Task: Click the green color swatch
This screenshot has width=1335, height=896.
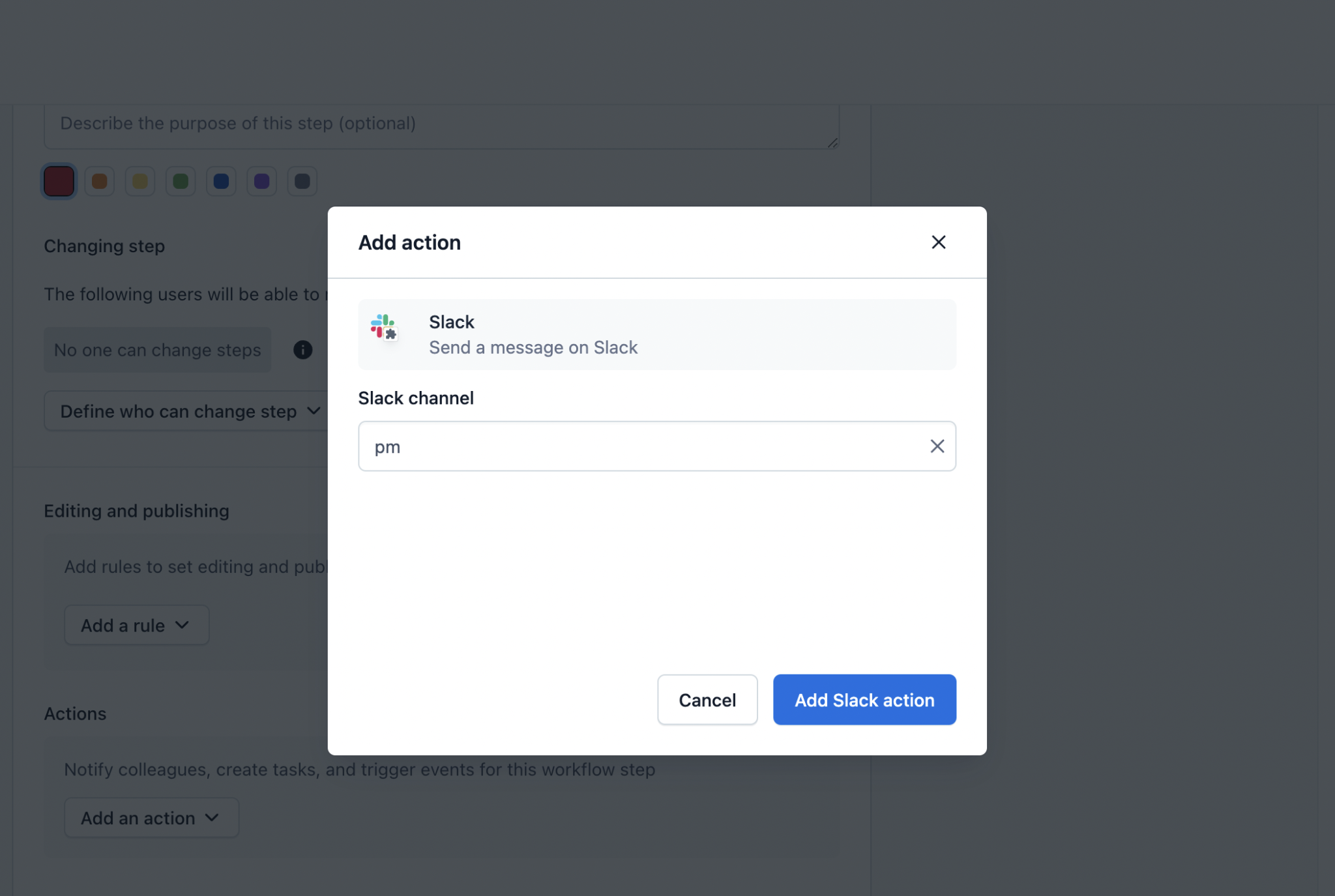Action: point(180,180)
